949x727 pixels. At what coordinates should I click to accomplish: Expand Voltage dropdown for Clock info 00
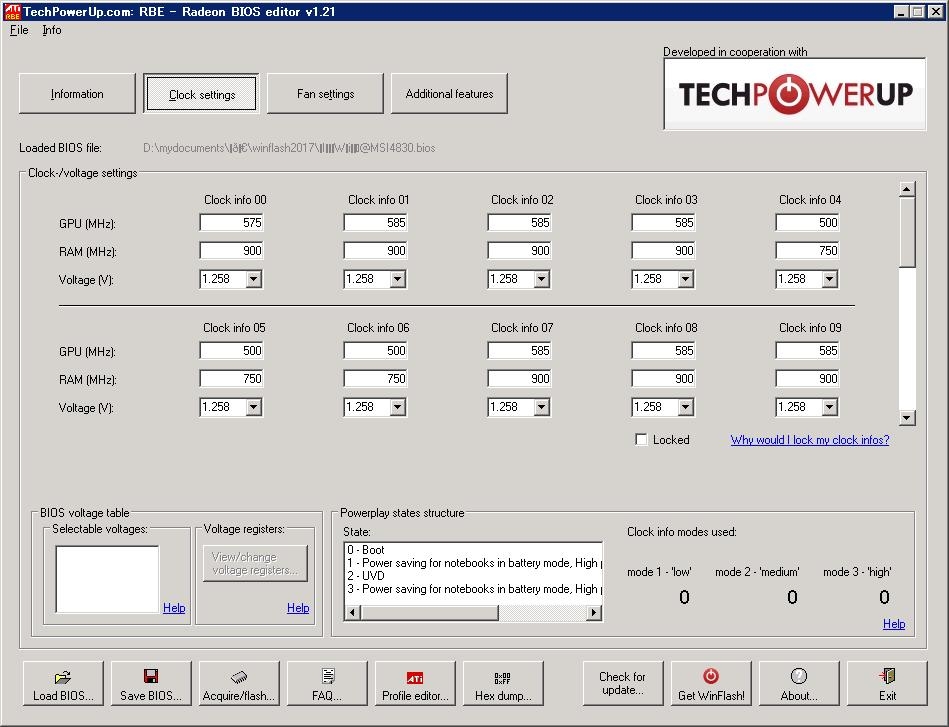[x=254, y=280]
